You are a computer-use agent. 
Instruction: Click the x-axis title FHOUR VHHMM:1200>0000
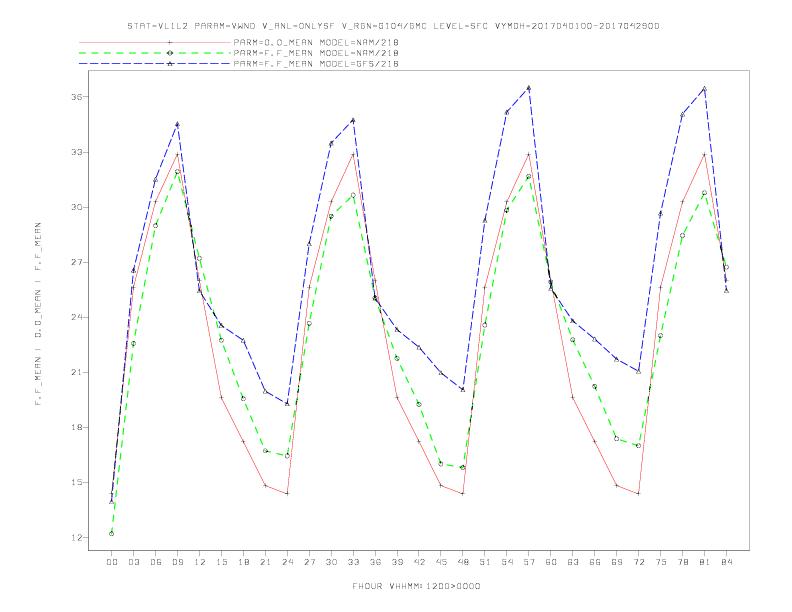tap(416, 586)
